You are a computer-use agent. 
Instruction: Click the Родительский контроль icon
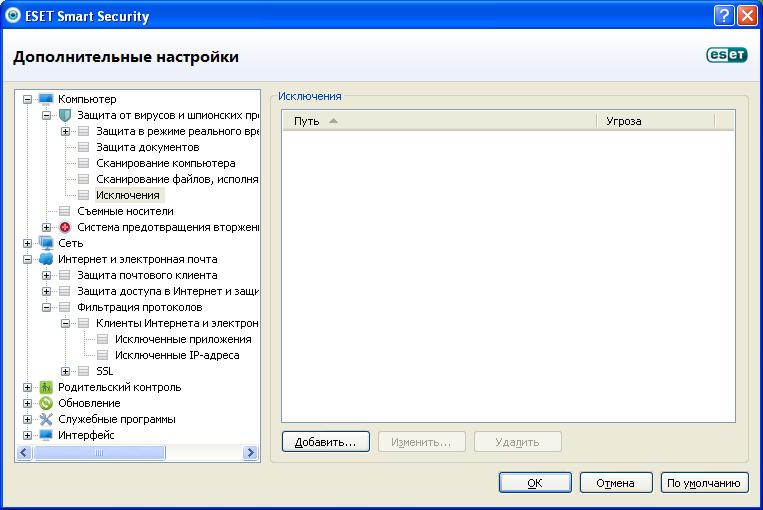[46, 387]
